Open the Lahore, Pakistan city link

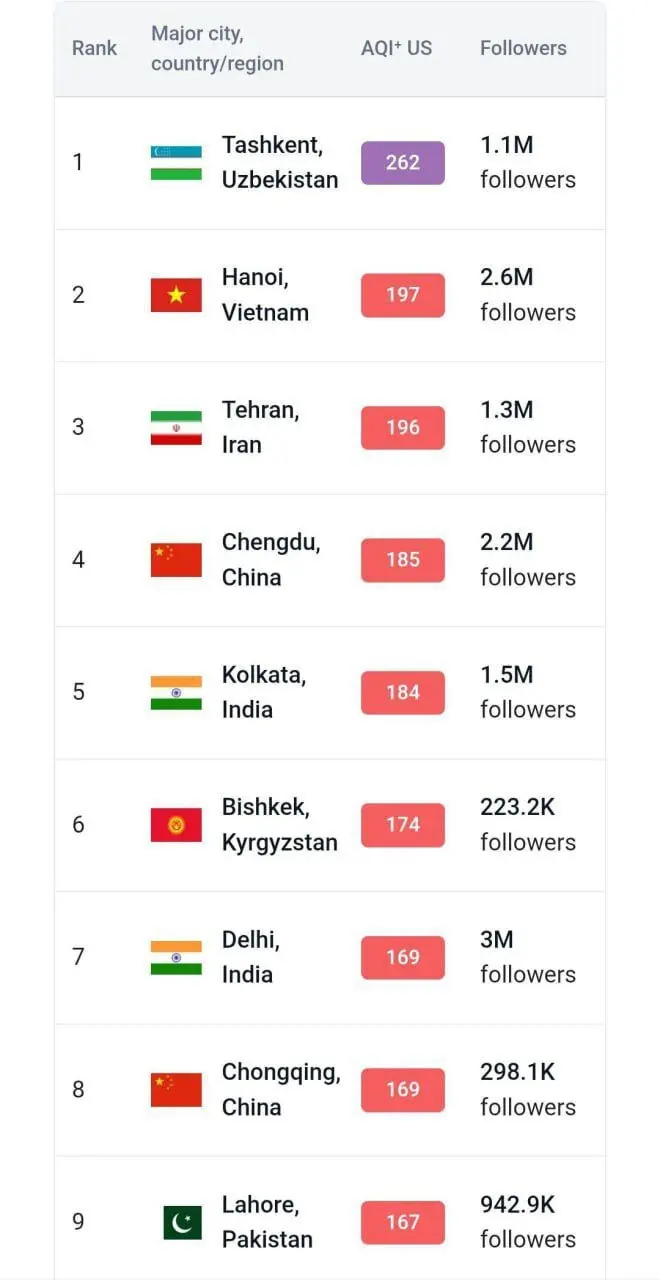[x=267, y=1222]
